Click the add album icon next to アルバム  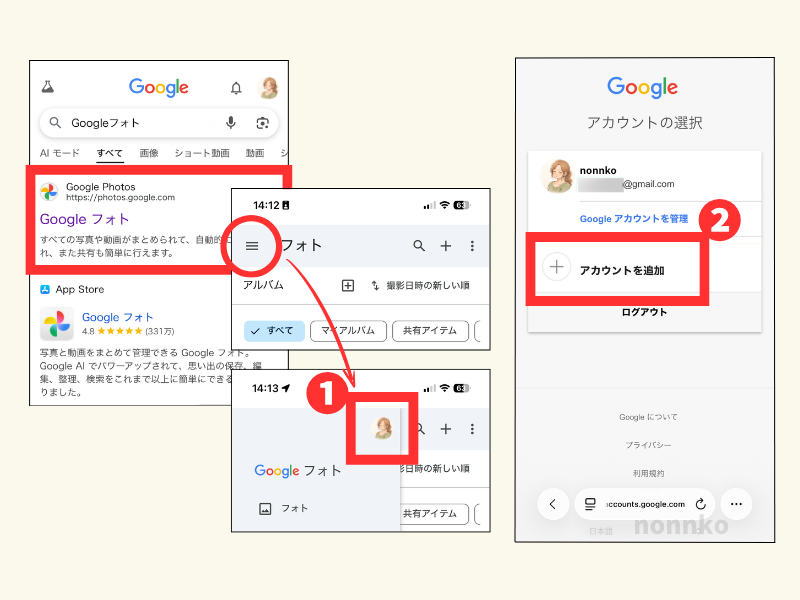click(x=348, y=286)
